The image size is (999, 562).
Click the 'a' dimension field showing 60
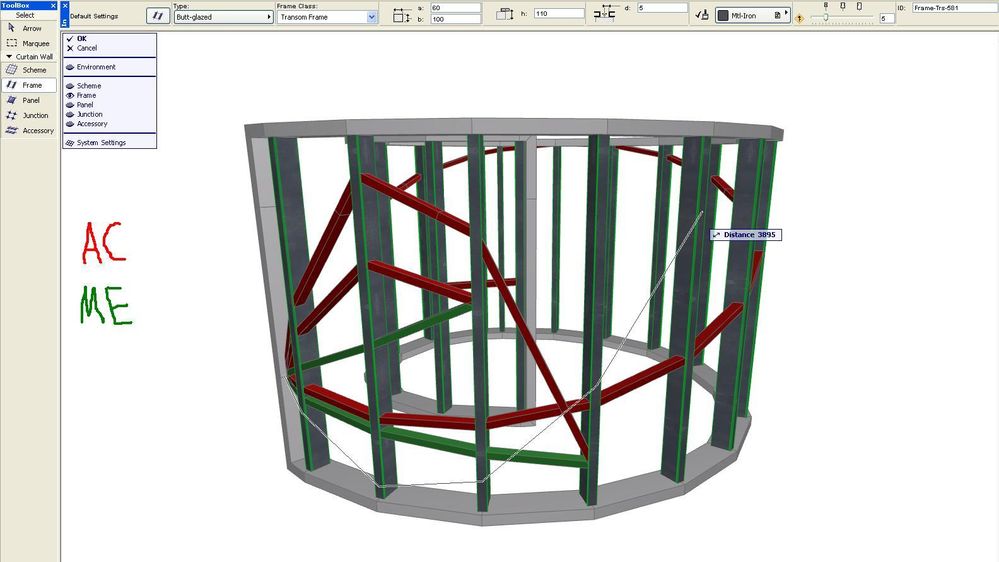[456, 8]
